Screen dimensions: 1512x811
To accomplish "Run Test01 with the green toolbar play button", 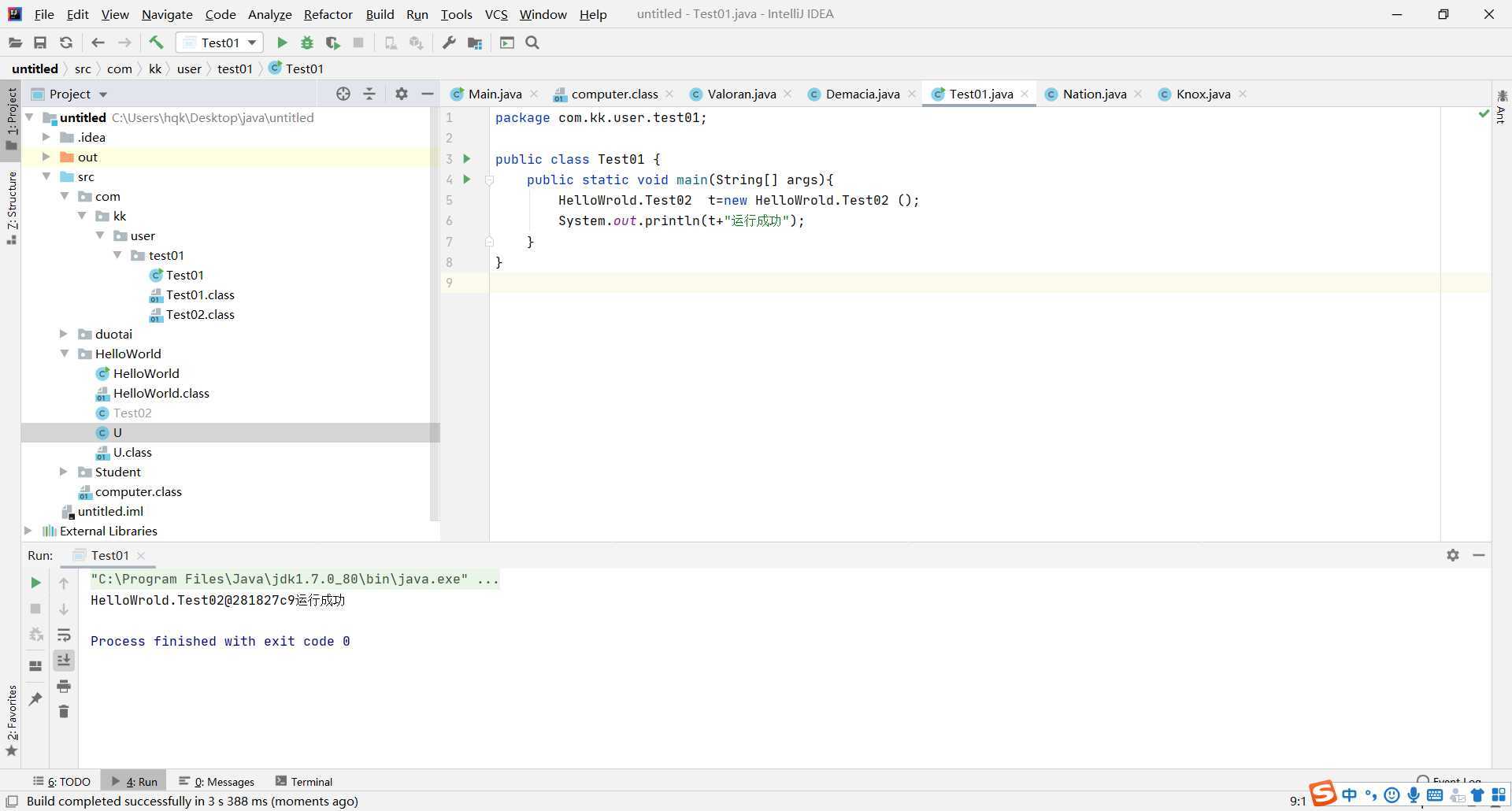I will click(282, 43).
